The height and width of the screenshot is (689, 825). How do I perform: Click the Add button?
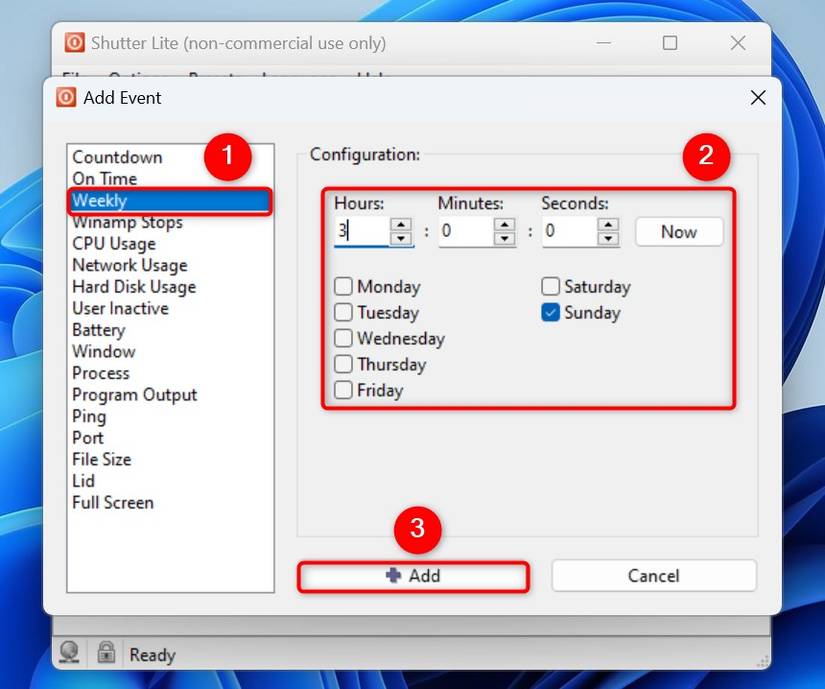413,576
